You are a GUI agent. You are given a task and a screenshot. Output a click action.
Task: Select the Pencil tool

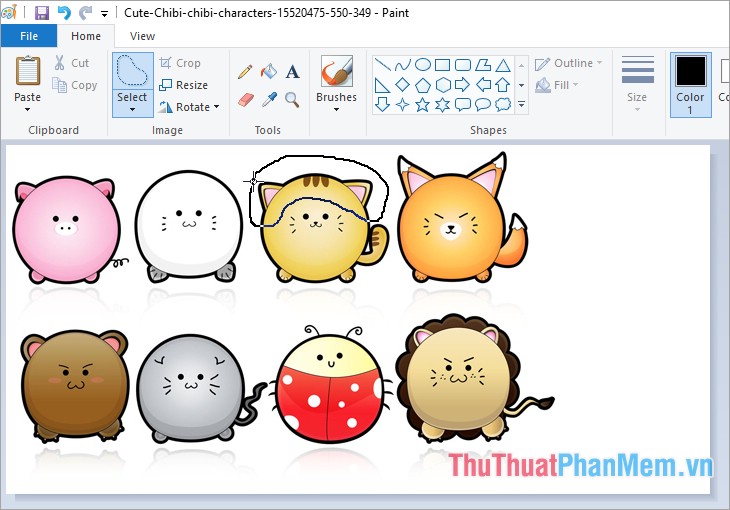click(245, 72)
